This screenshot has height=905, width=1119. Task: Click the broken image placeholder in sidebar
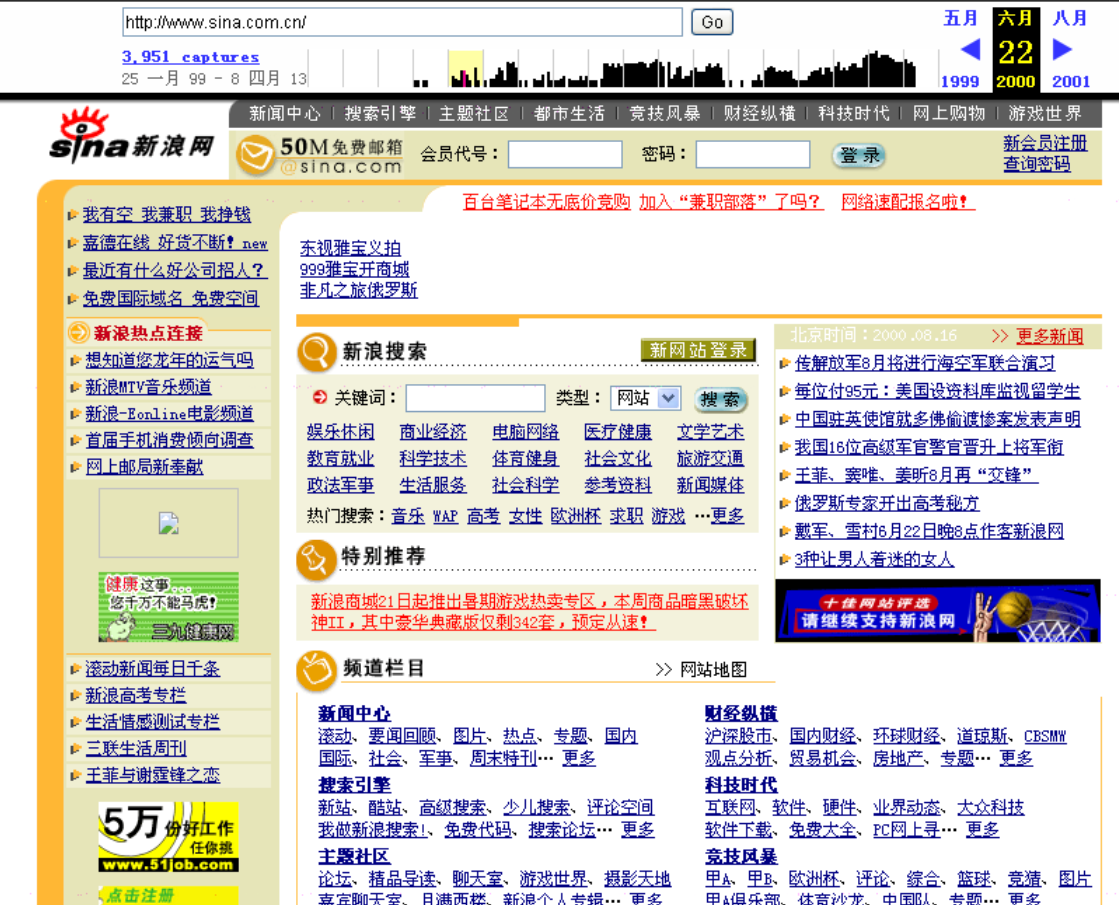tap(168, 523)
